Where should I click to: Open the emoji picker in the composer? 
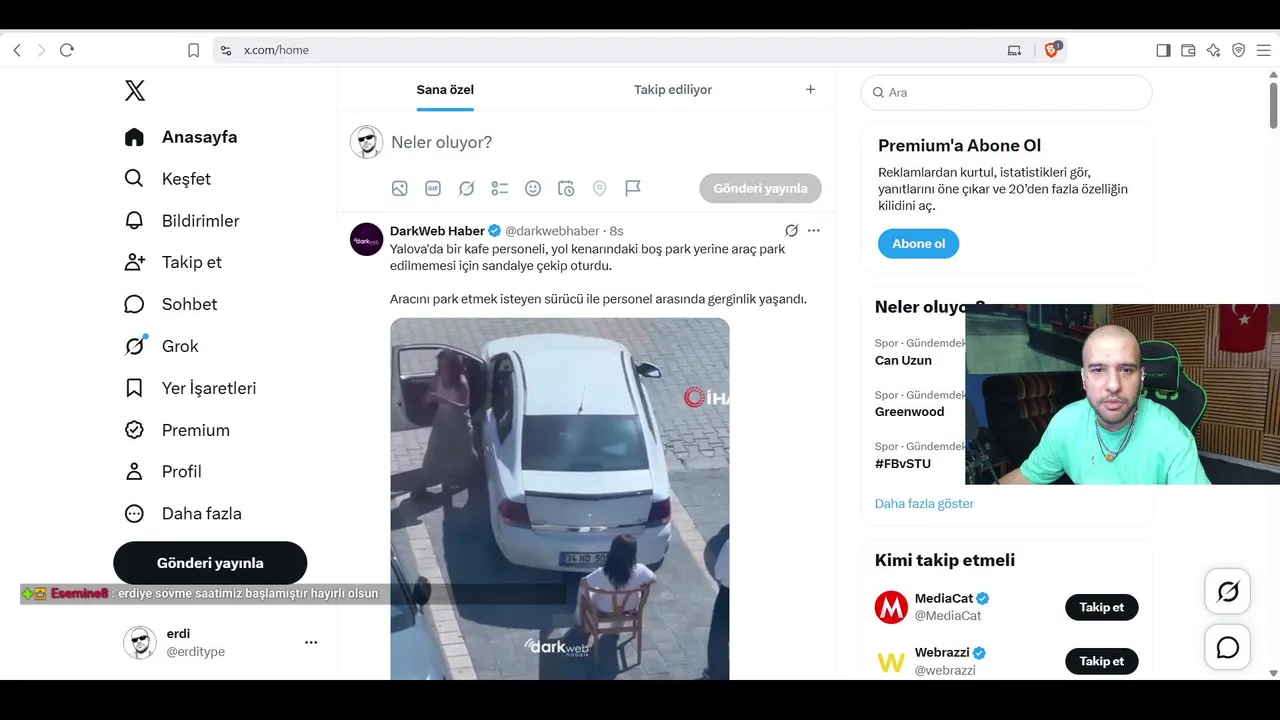[533, 188]
